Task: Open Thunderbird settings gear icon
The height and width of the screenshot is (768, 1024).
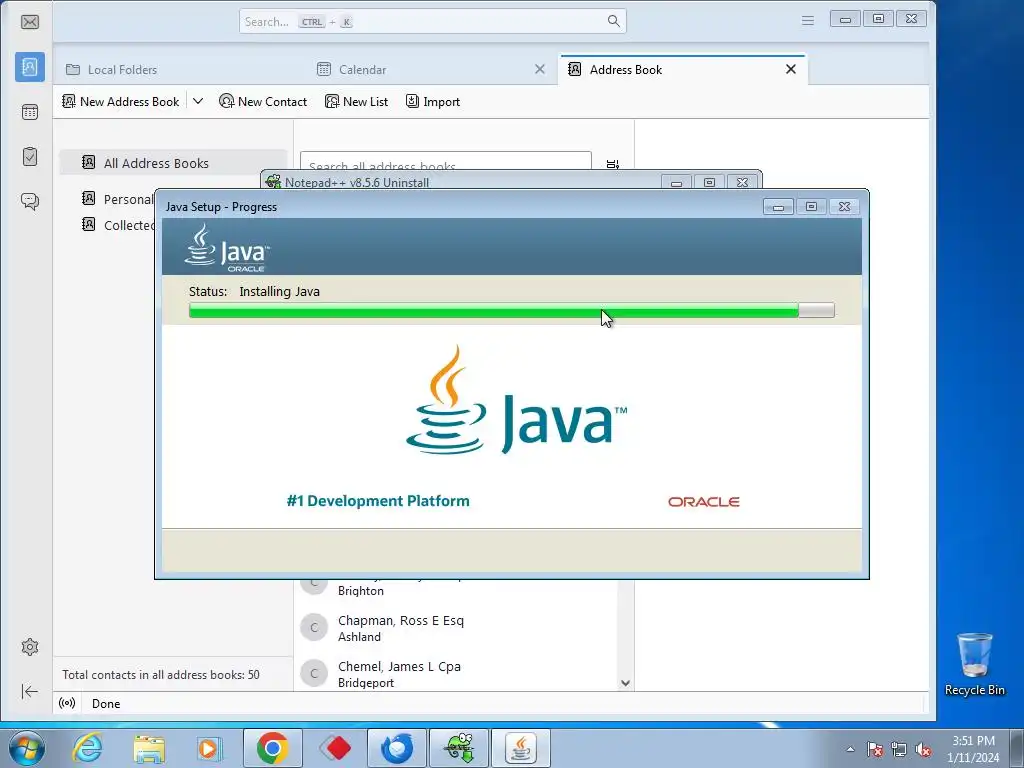Action: [30, 647]
